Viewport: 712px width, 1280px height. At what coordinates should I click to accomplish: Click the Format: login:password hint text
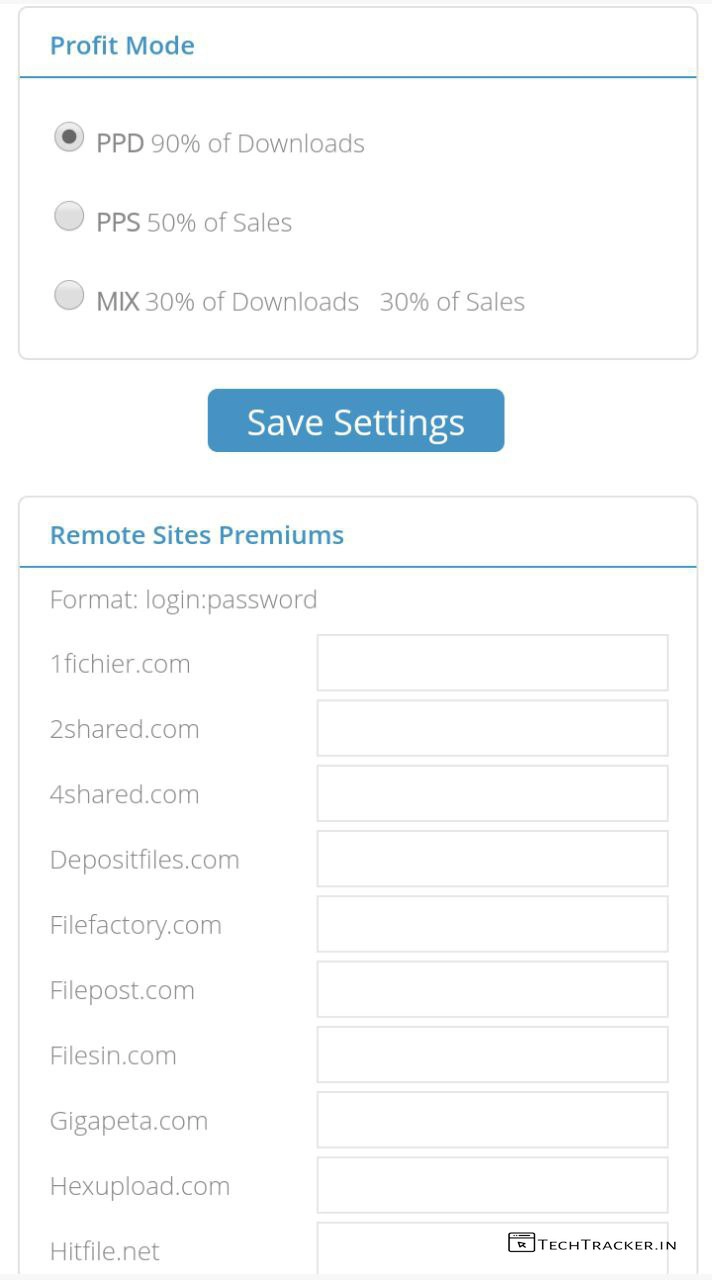coord(183,600)
